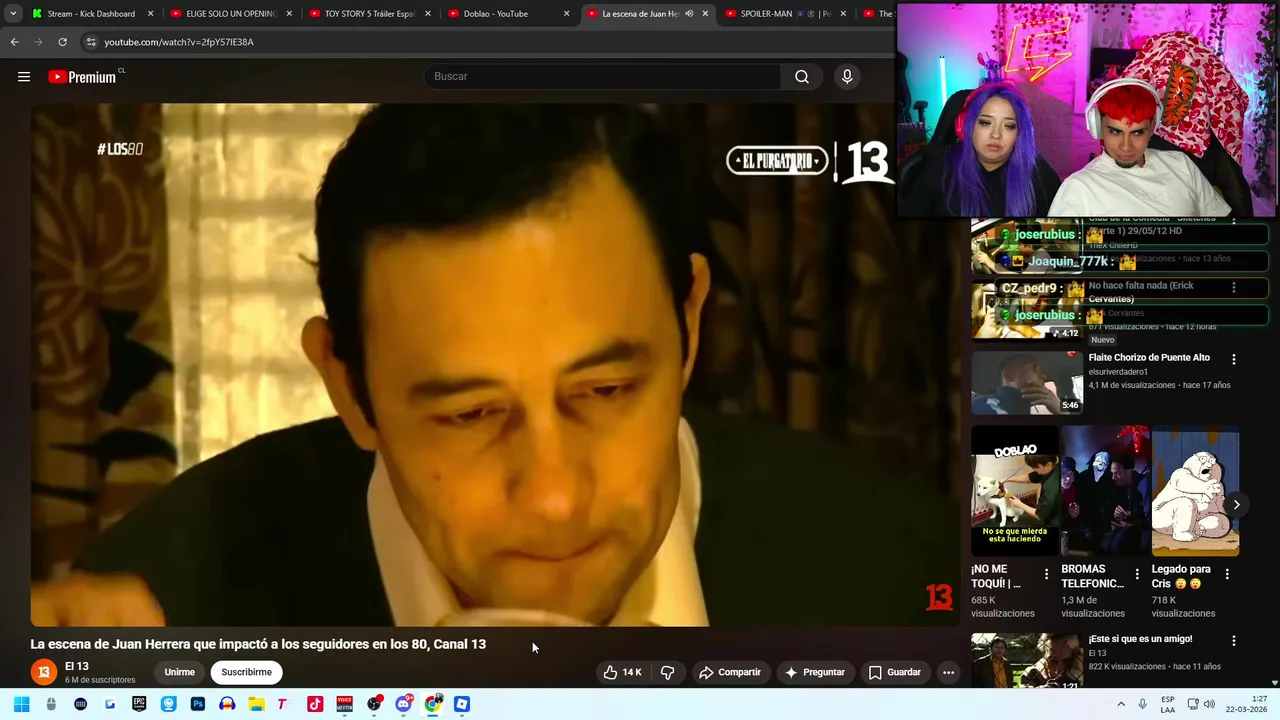Open the Compartir share dialog
1280x720 pixels.
[730, 672]
